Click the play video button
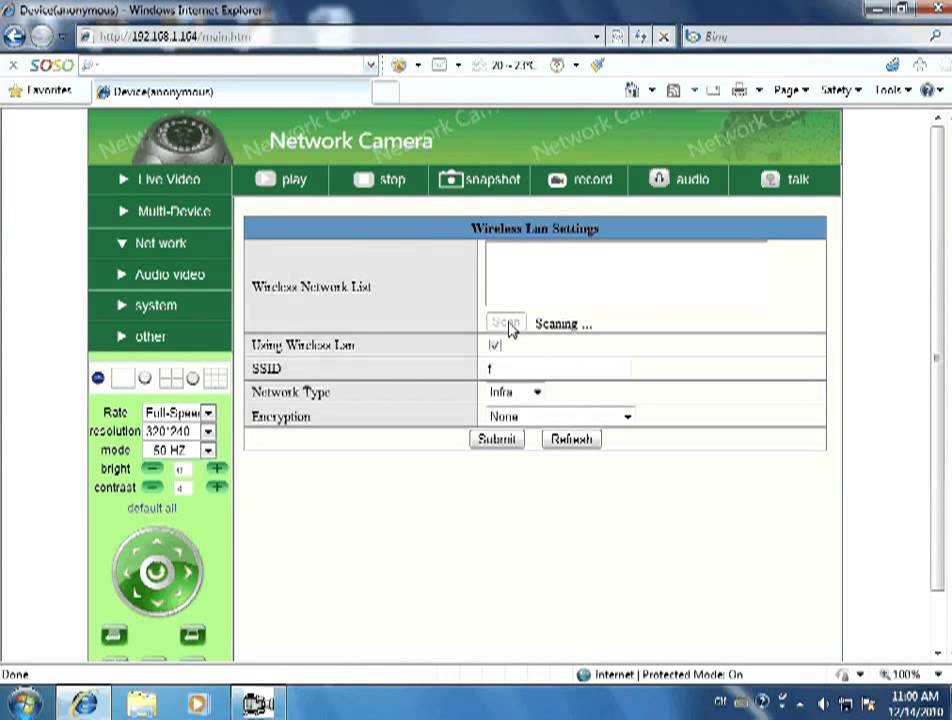 [280, 179]
